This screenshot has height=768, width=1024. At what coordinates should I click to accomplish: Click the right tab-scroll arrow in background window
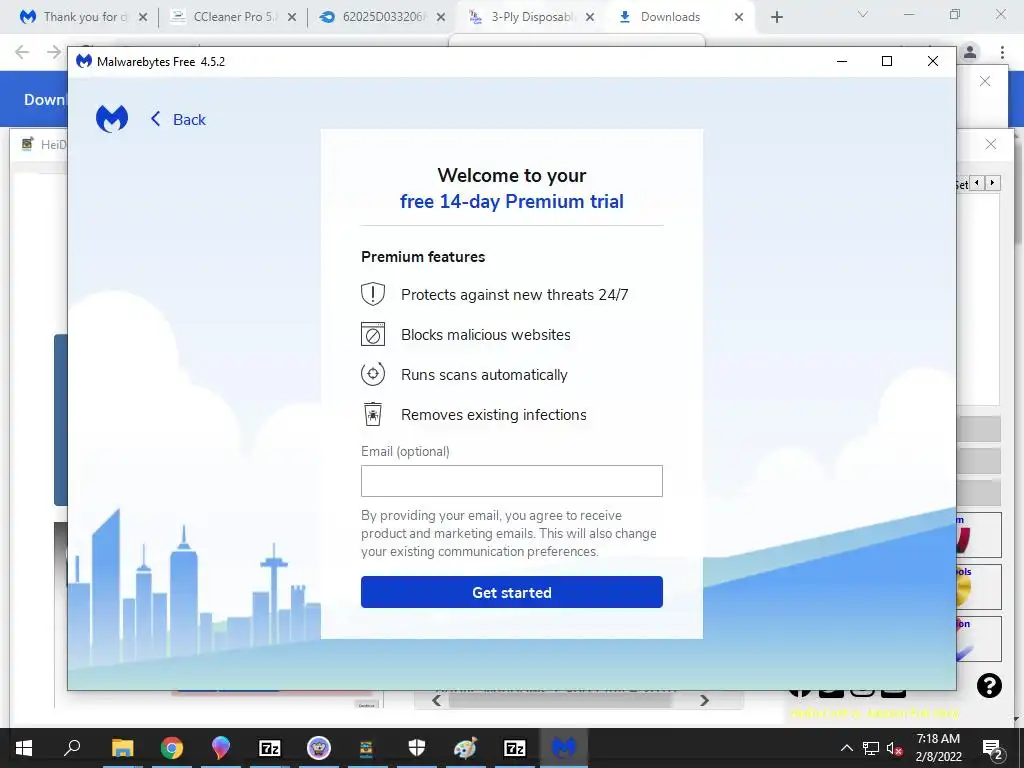click(992, 183)
